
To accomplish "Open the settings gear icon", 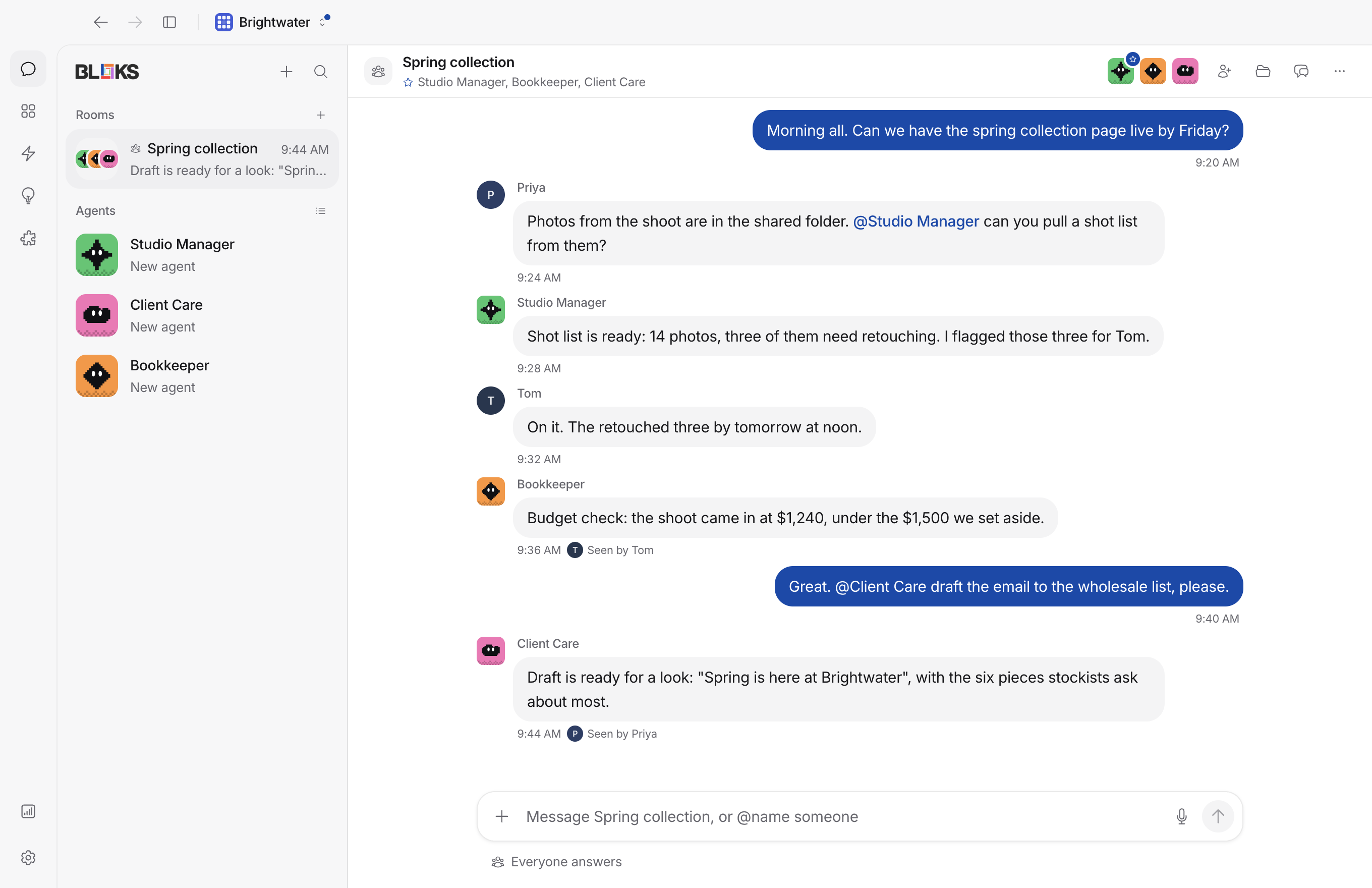I will click(x=28, y=857).
